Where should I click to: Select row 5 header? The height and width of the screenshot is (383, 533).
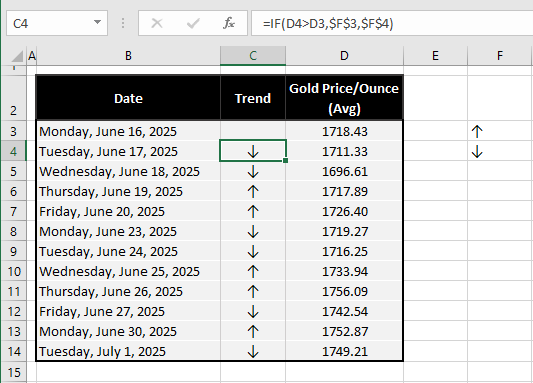tap(13, 171)
